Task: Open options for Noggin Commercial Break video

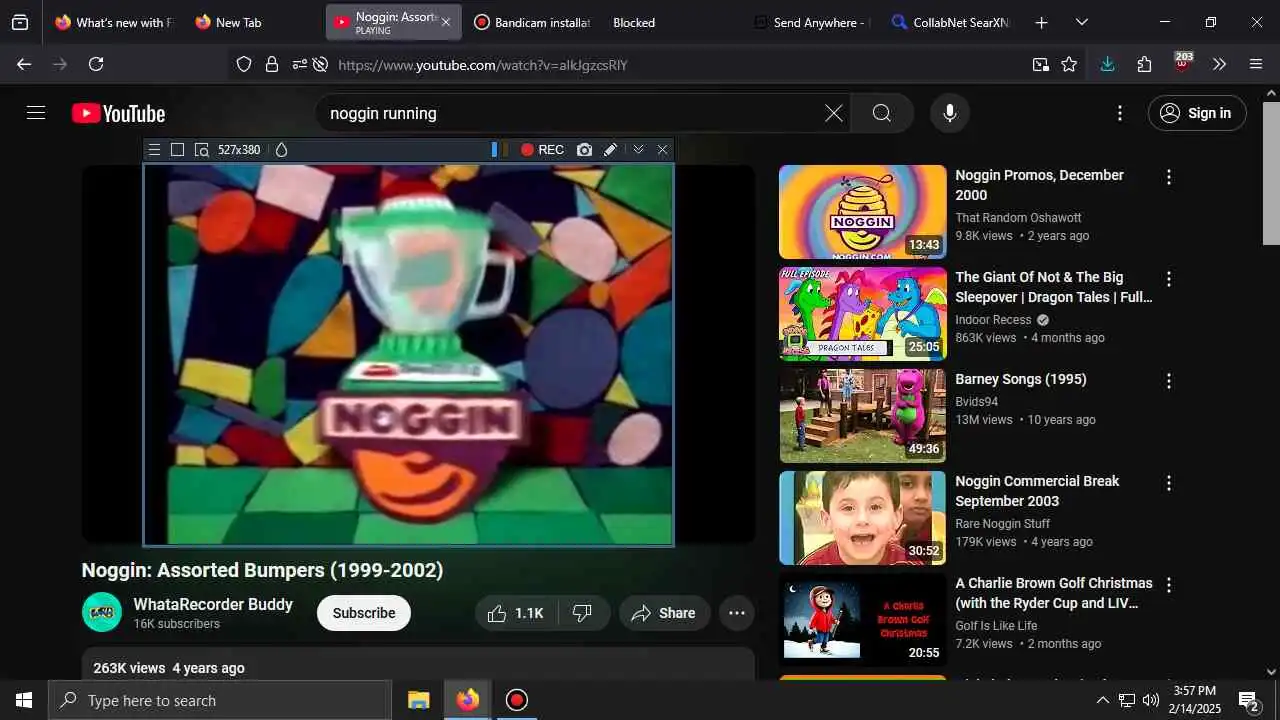Action: coord(1168,483)
